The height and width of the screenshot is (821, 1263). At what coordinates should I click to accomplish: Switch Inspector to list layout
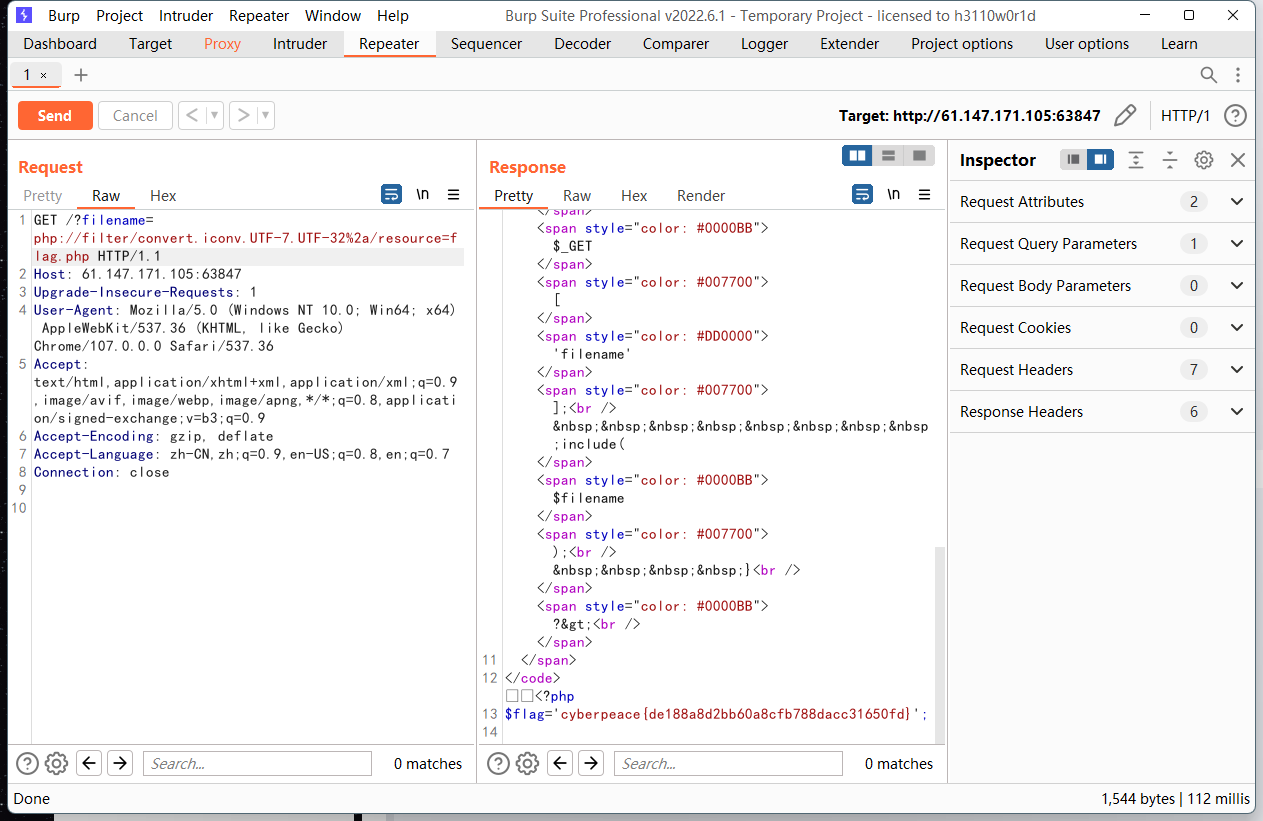click(x=1073, y=160)
